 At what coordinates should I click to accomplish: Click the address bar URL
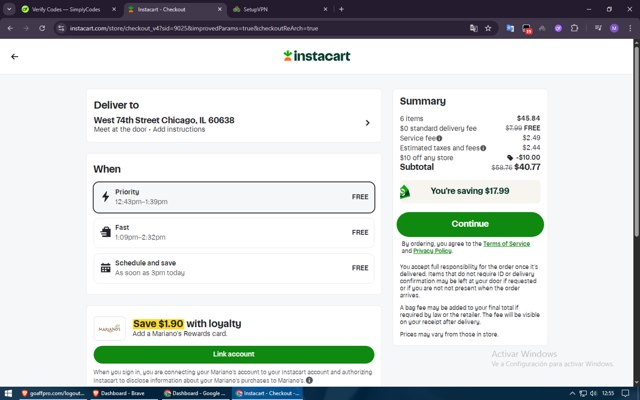tap(194, 28)
